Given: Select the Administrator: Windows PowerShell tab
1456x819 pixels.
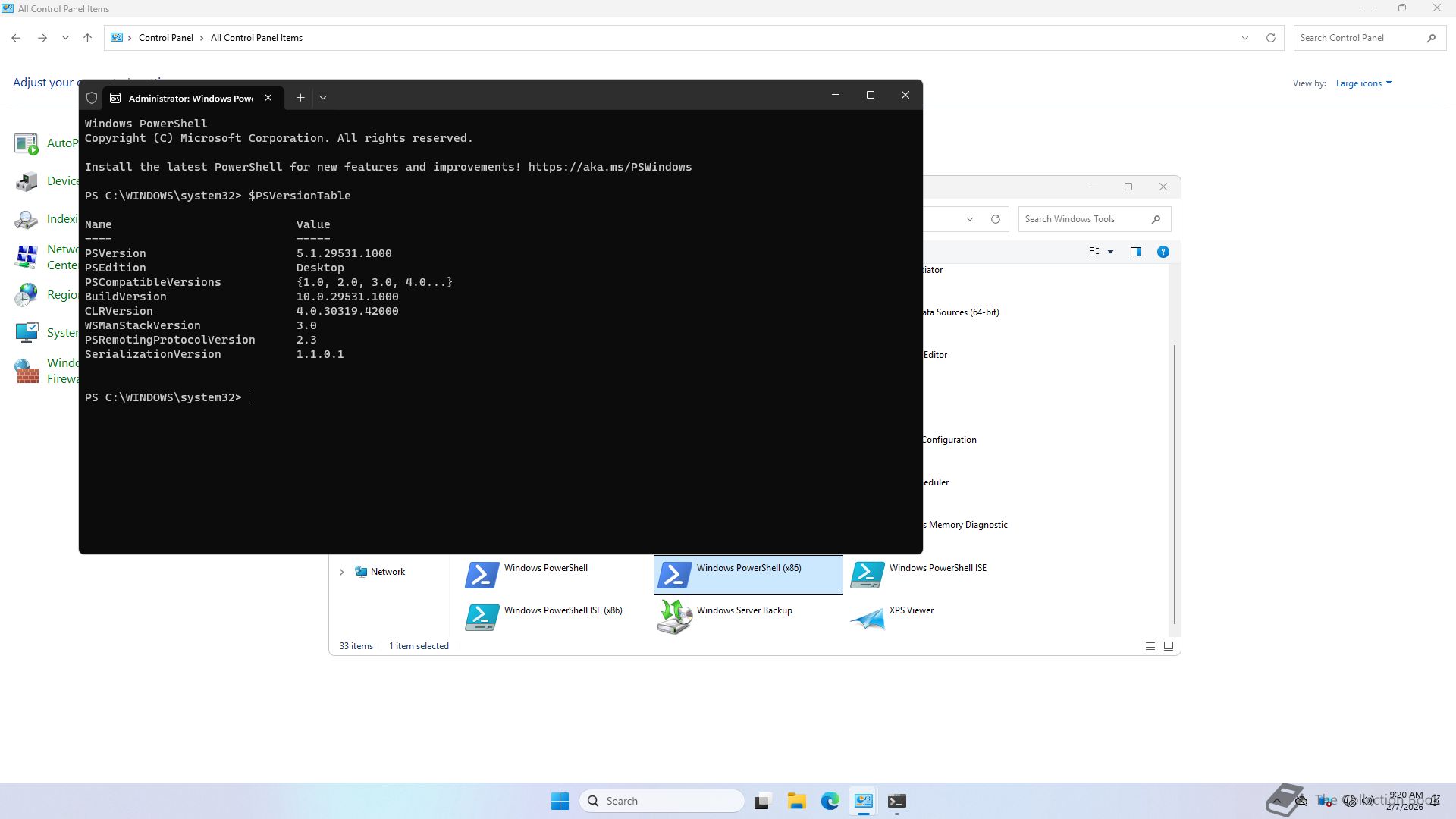Looking at the screenshot, I should pos(190,98).
